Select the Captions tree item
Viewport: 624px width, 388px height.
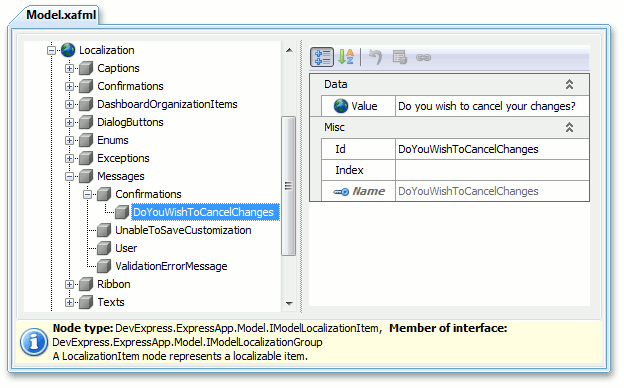click(118, 68)
